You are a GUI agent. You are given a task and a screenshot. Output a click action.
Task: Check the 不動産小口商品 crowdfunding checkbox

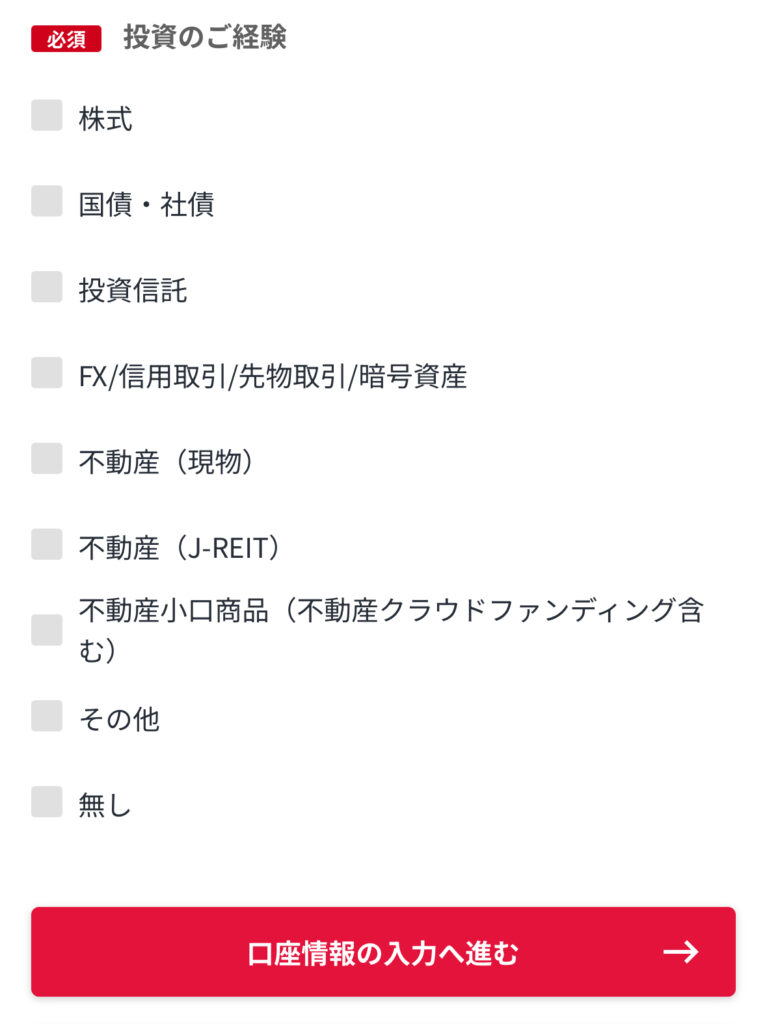(x=47, y=630)
